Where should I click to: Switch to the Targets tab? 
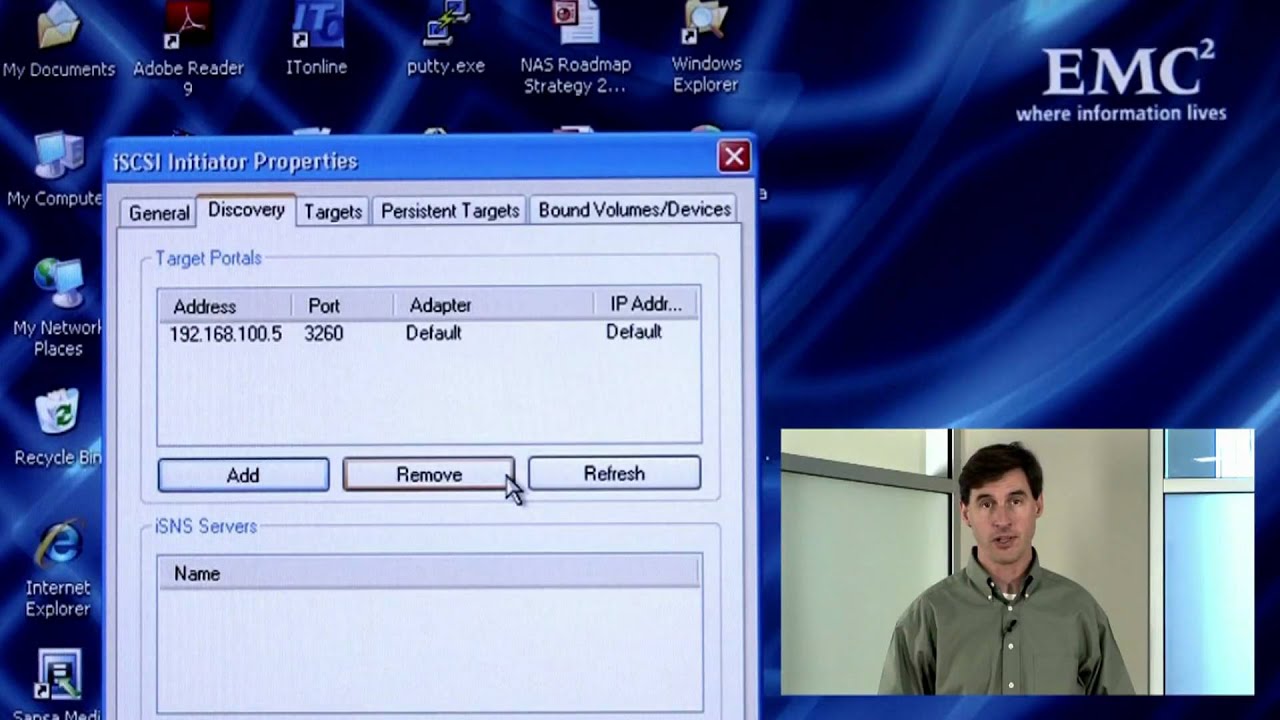coord(333,212)
